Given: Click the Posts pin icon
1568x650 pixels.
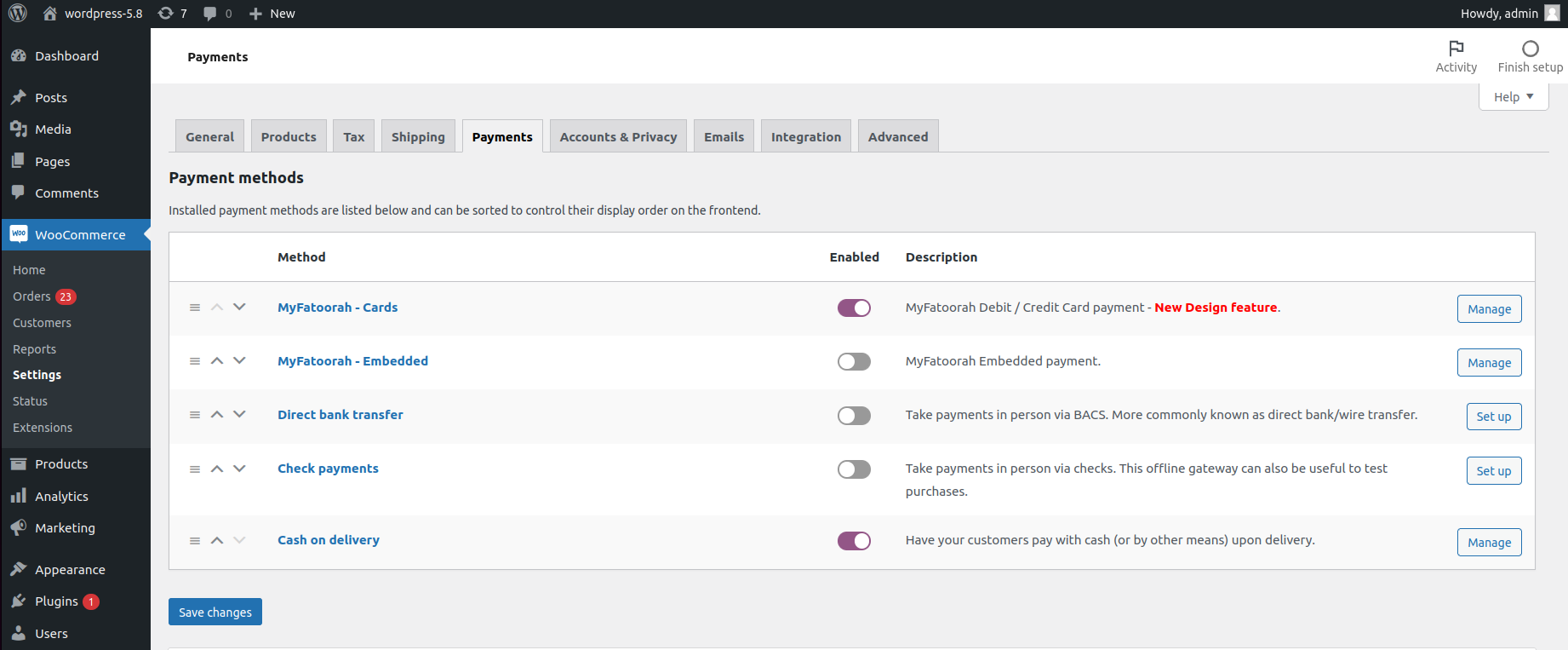Looking at the screenshot, I should (x=19, y=98).
